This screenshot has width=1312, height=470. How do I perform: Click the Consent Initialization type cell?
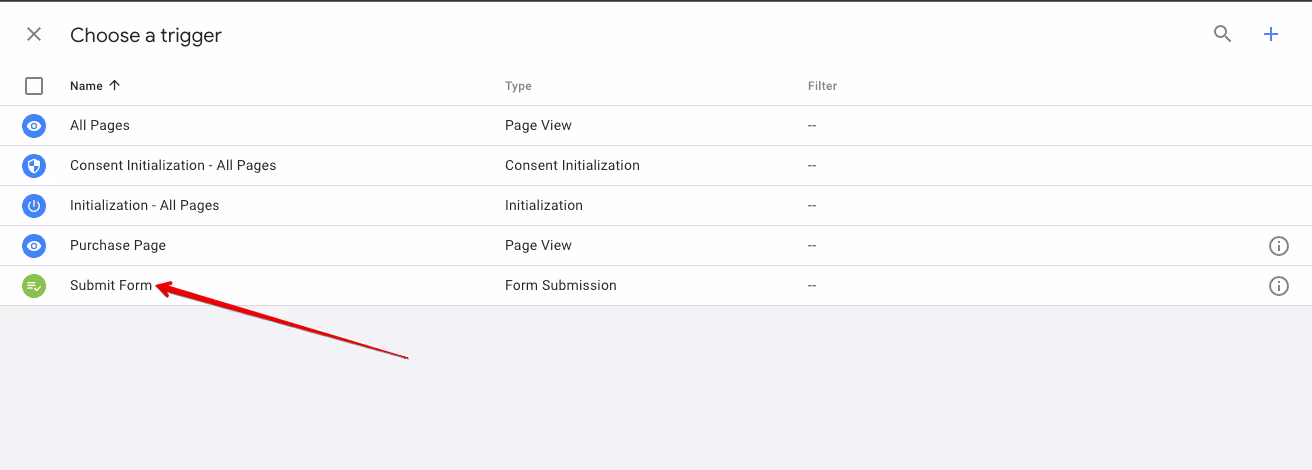[572, 165]
